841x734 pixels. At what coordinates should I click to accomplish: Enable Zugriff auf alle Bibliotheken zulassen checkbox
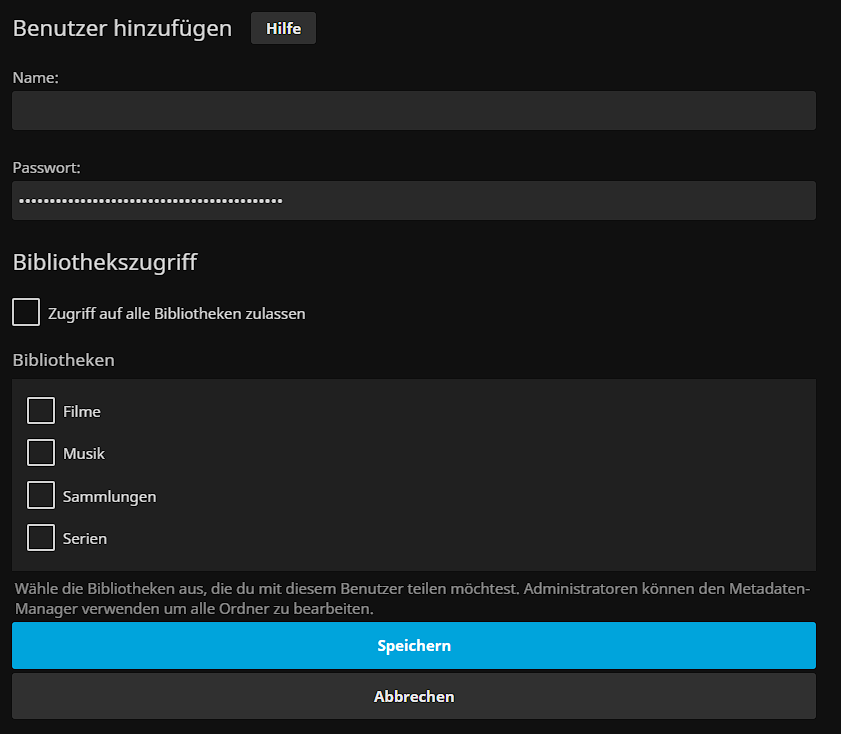pyautogui.click(x=26, y=312)
